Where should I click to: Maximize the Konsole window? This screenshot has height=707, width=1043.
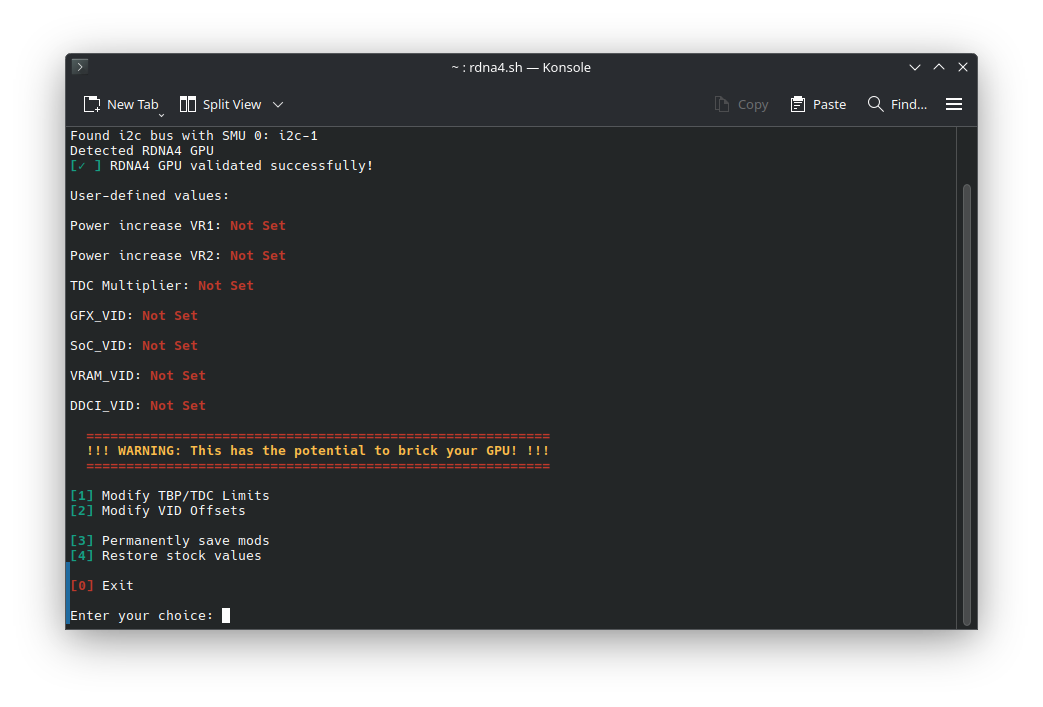939,67
